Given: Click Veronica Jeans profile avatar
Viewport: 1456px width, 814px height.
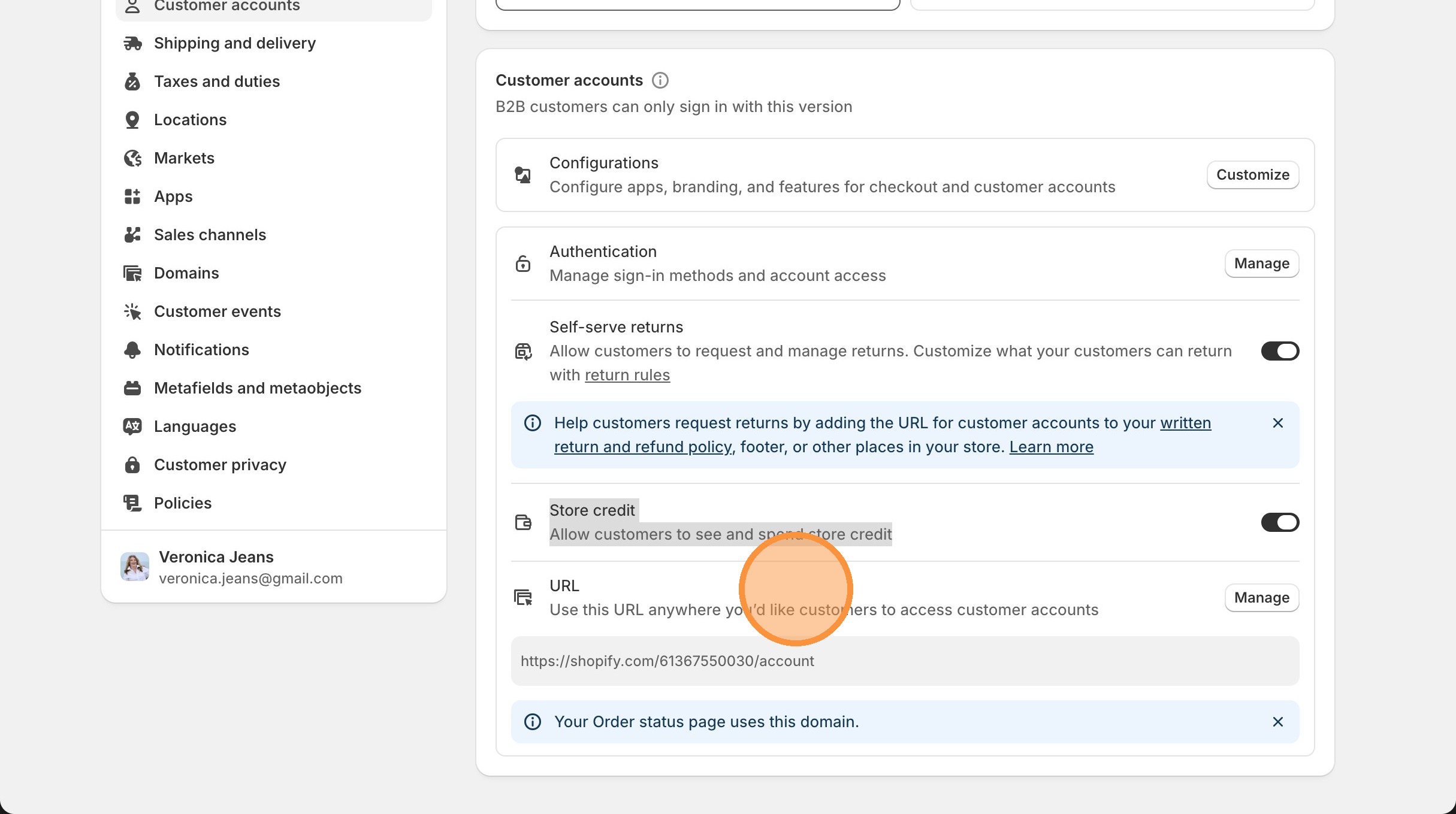Looking at the screenshot, I should coord(134,566).
